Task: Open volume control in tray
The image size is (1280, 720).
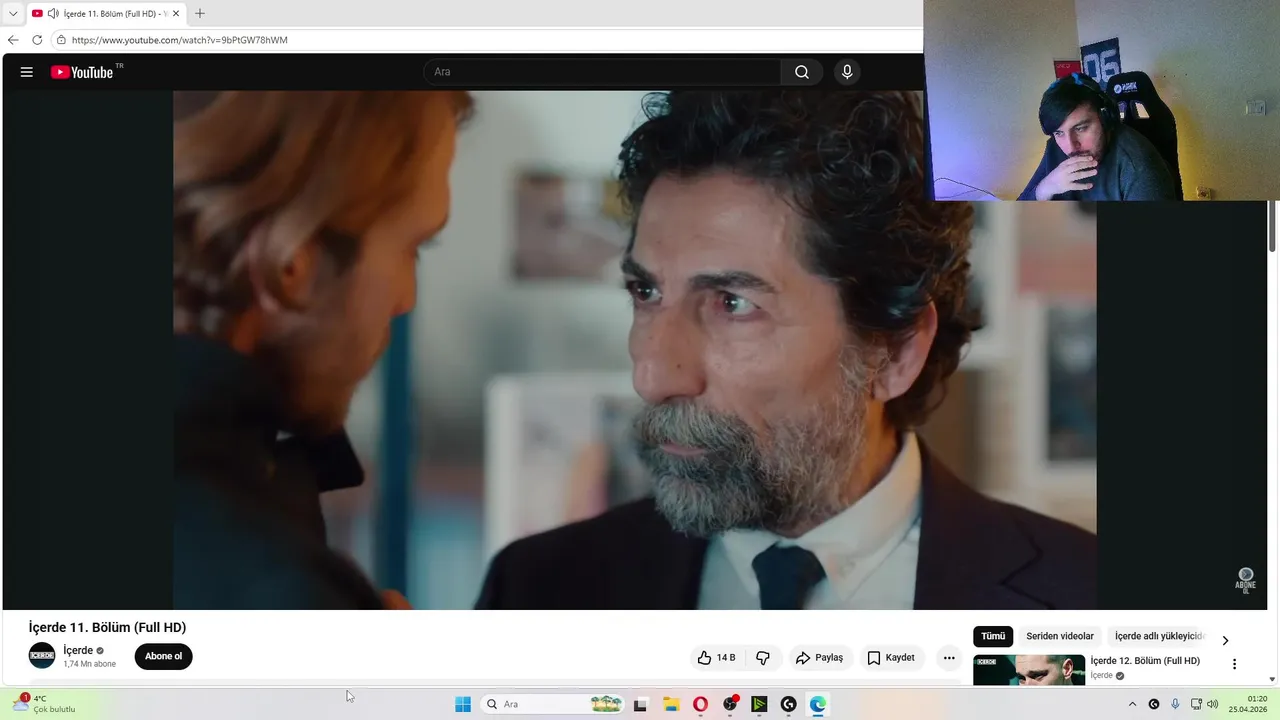Action: pyautogui.click(x=1213, y=704)
